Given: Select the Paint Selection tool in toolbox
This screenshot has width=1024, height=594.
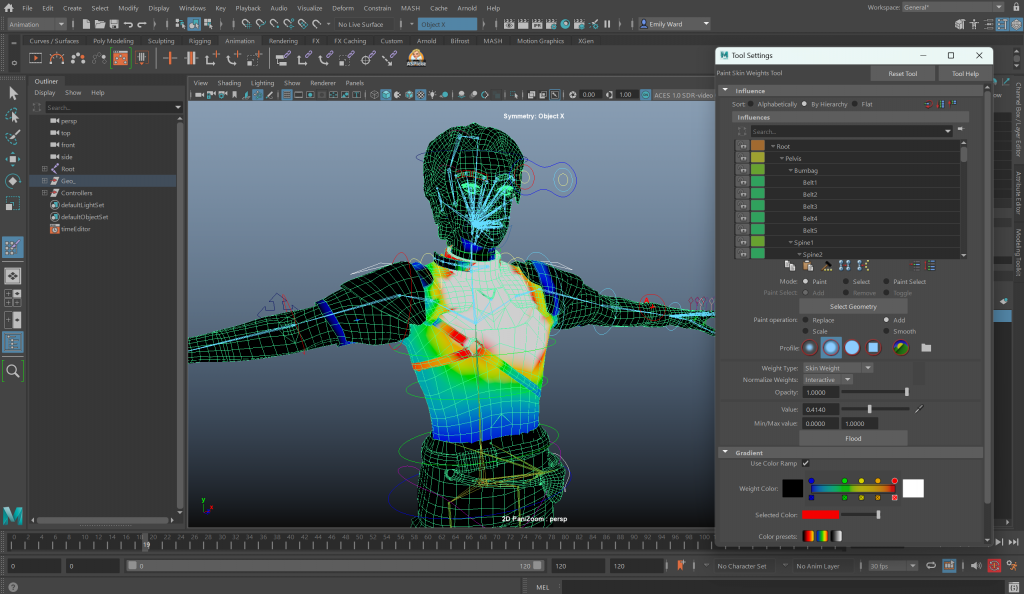Looking at the screenshot, I should [13, 137].
